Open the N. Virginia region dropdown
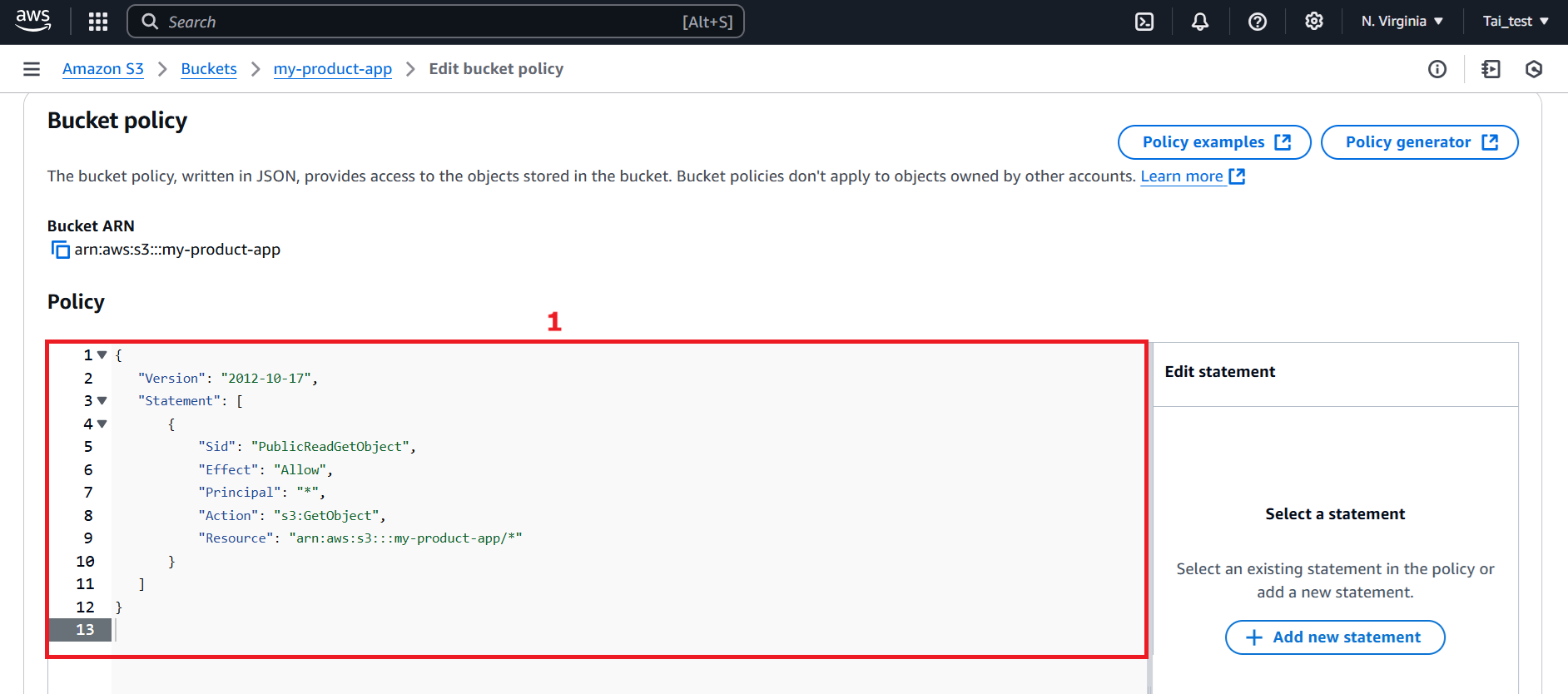Image resolution: width=1568 pixels, height=694 pixels. click(x=1402, y=22)
